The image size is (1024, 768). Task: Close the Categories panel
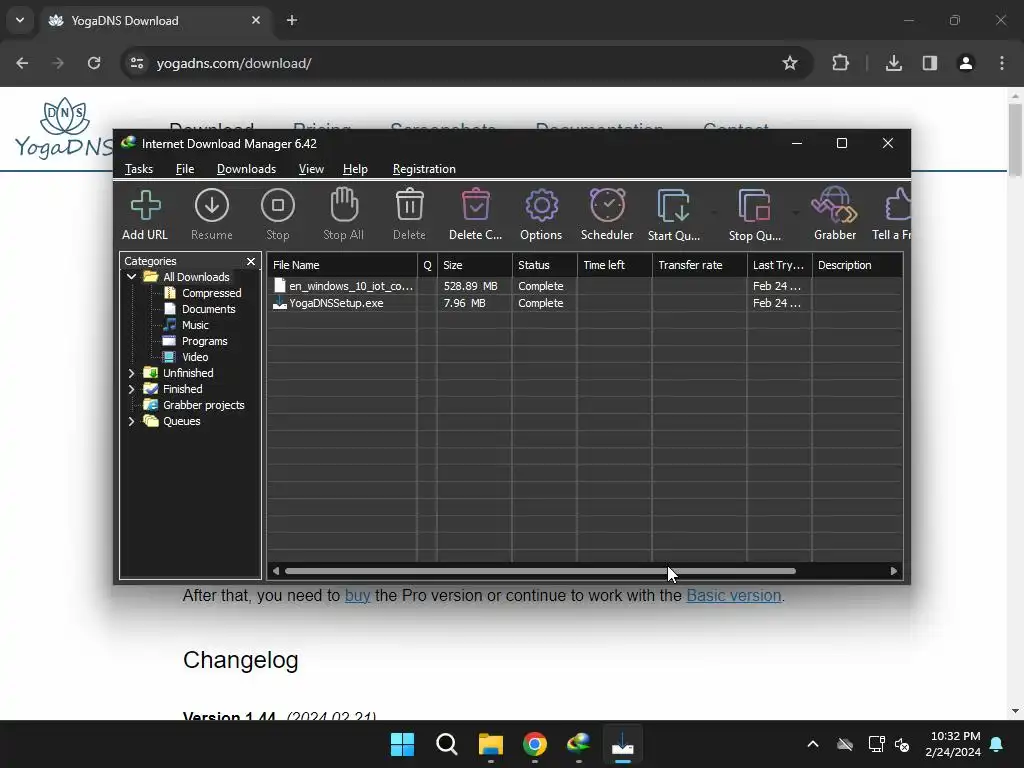click(x=251, y=261)
